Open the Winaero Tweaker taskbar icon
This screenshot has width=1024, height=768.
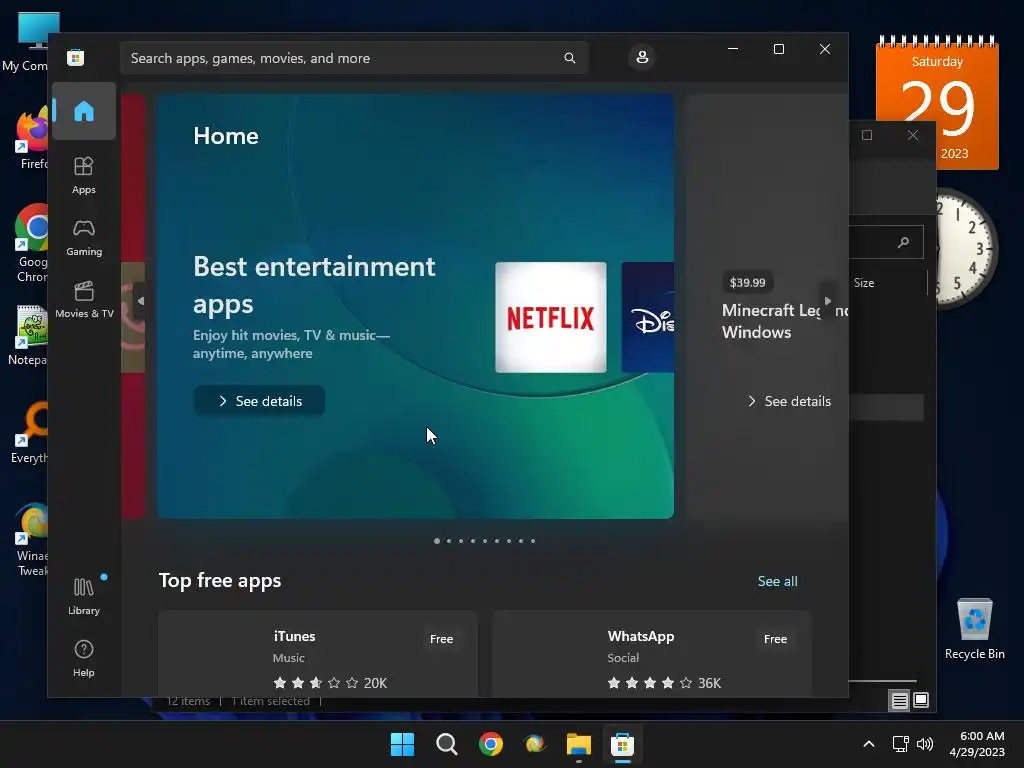click(535, 744)
